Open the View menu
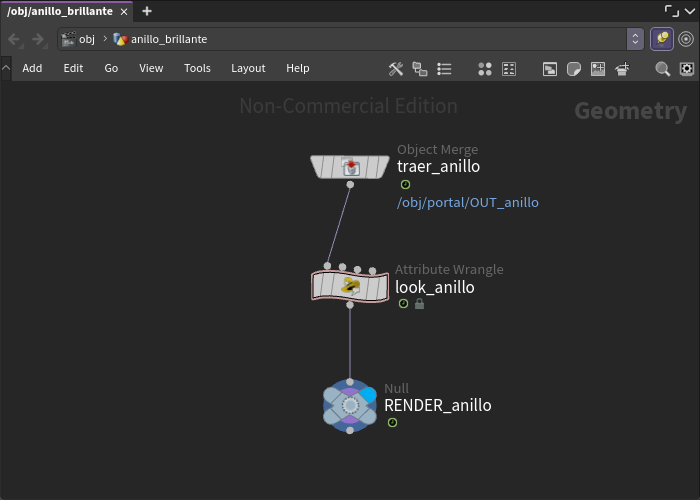 click(151, 68)
